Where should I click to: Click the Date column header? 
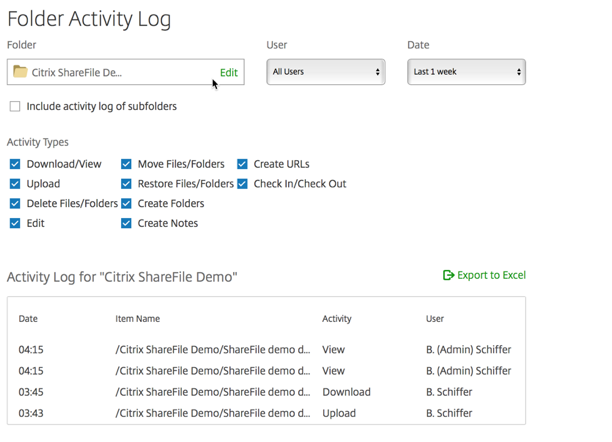point(28,319)
